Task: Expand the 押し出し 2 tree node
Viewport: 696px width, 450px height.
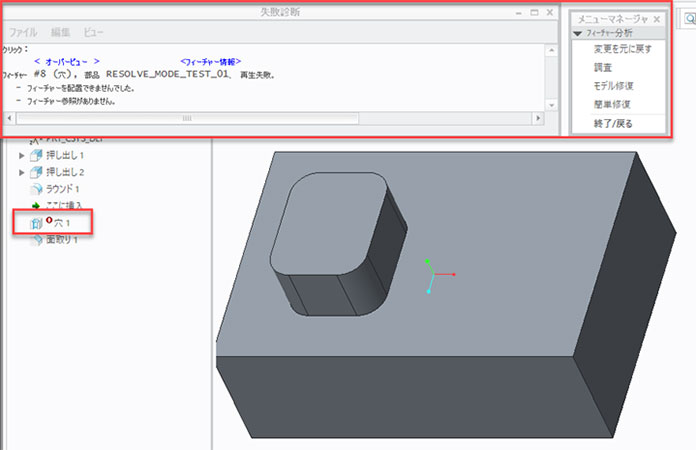Action: coord(22,172)
